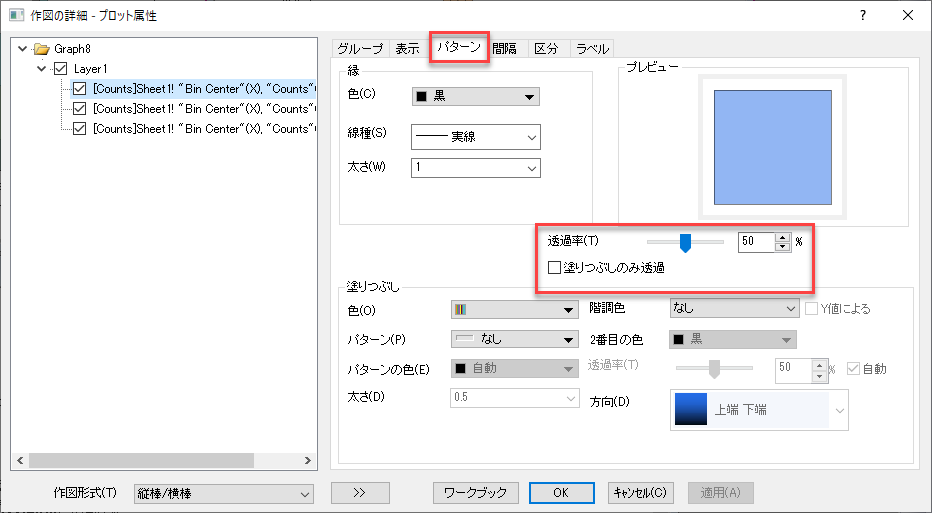Image resolution: width=932 pixels, height=513 pixels.
Task: Open the border 色(C) black dropdown
Action: (475, 97)
